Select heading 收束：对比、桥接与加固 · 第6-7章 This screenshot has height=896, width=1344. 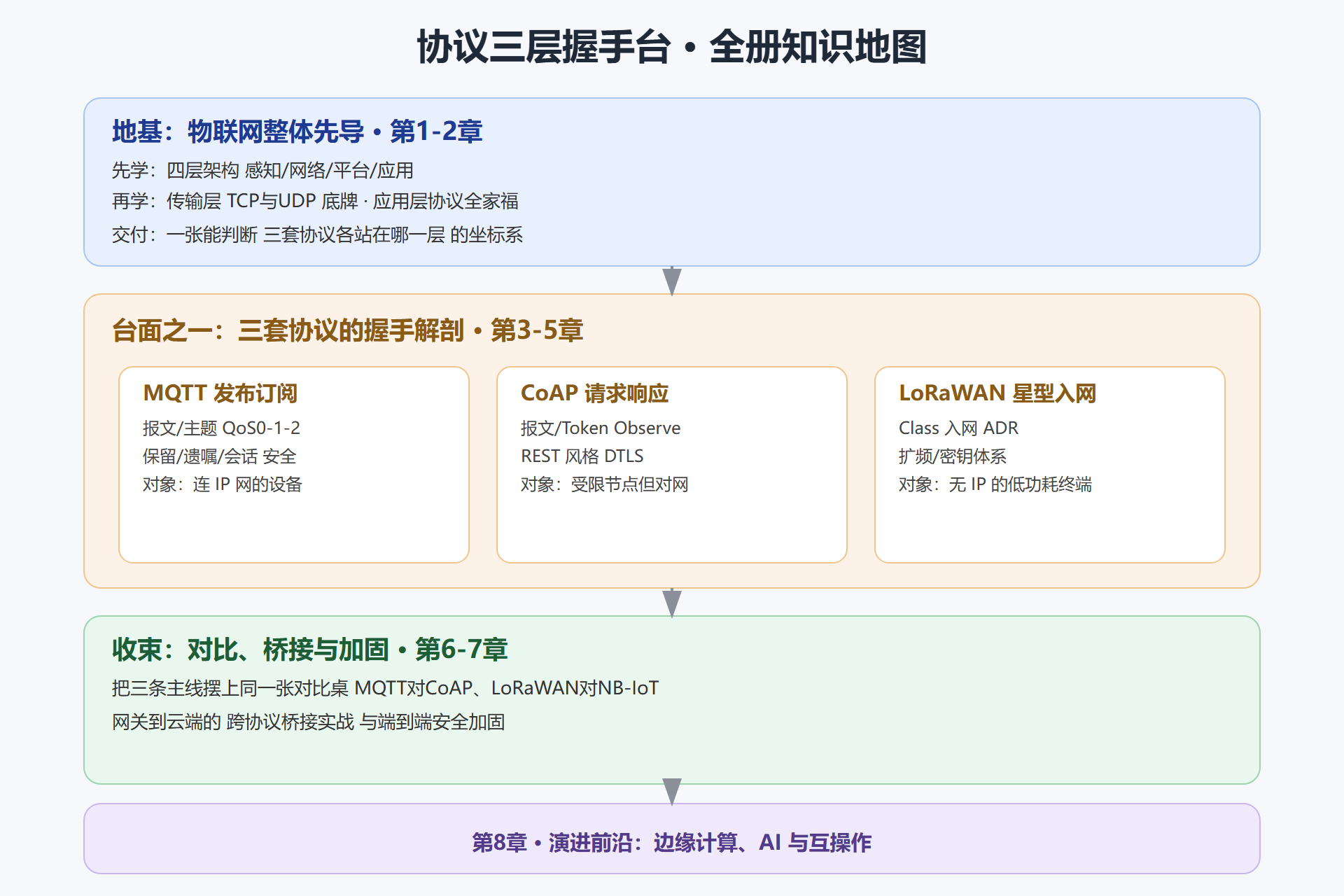tap(310, 650)
